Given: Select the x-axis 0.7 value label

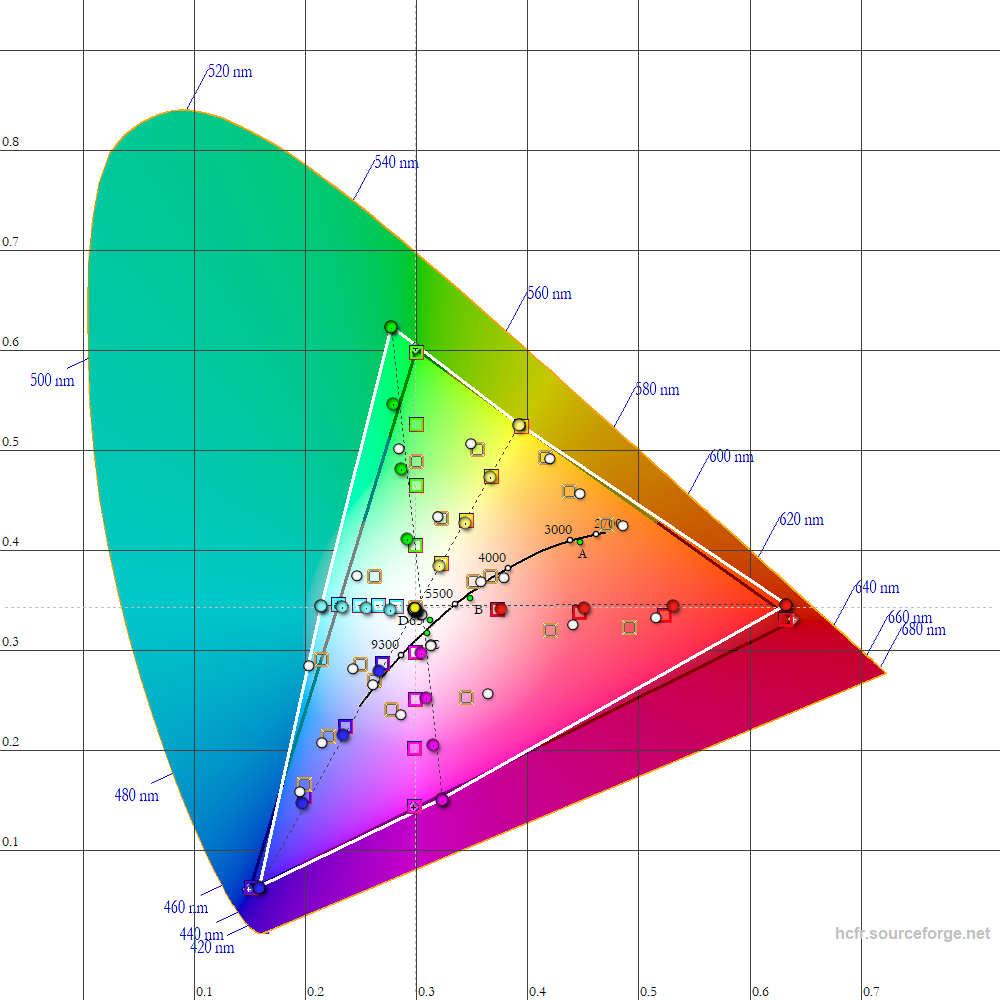Looking at the screenshot, I should [872, 992].
